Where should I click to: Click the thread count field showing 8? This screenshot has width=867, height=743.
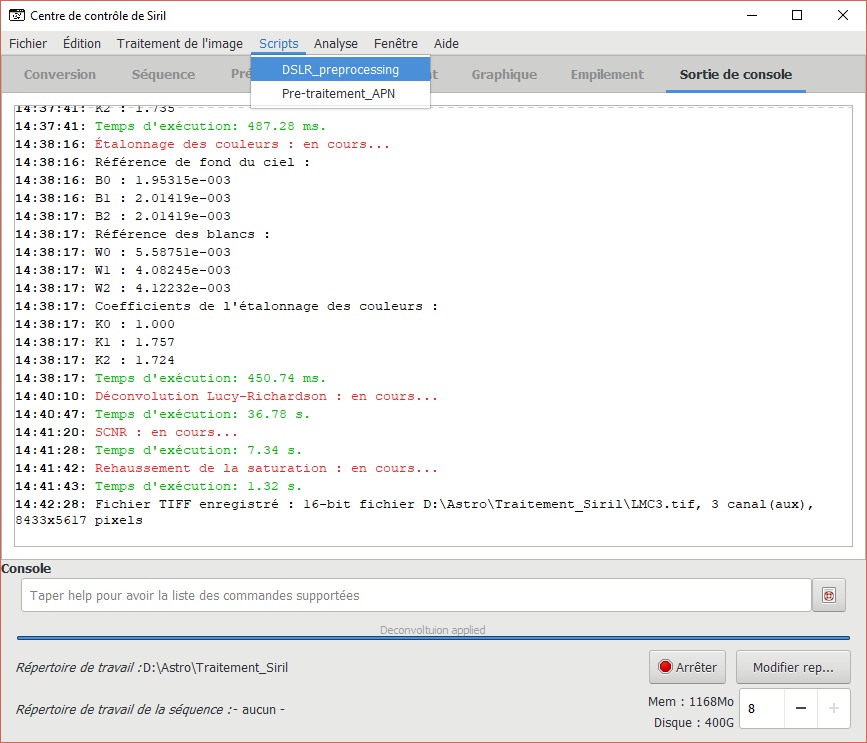click(x=762, y=708)
